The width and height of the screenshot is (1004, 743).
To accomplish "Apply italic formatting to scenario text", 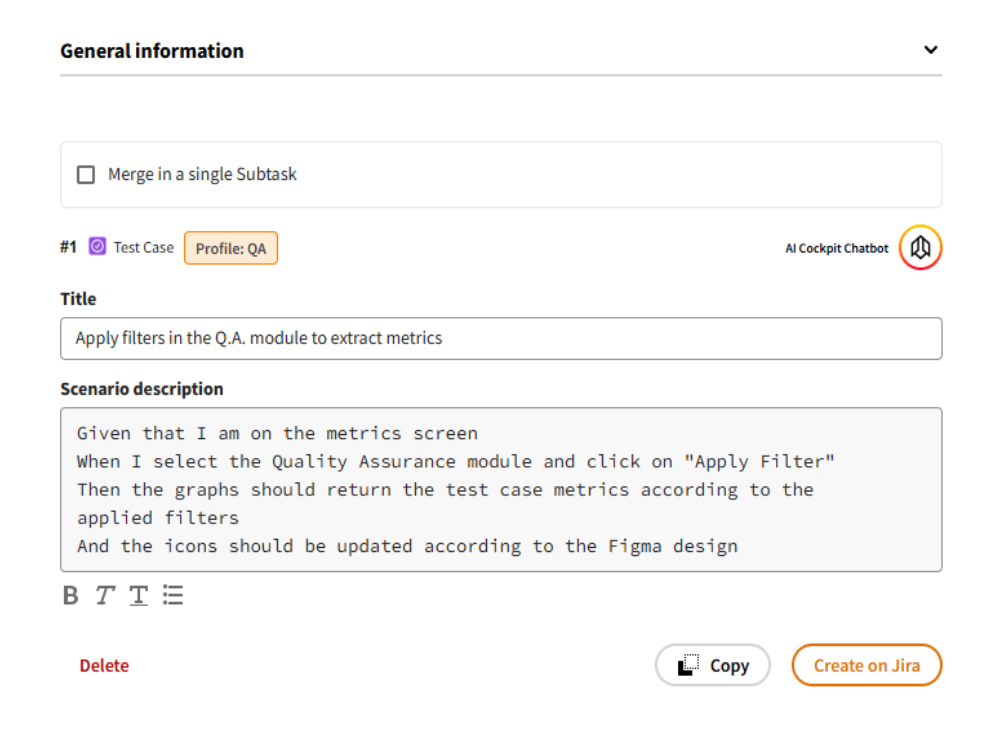I will coord(104,596).
